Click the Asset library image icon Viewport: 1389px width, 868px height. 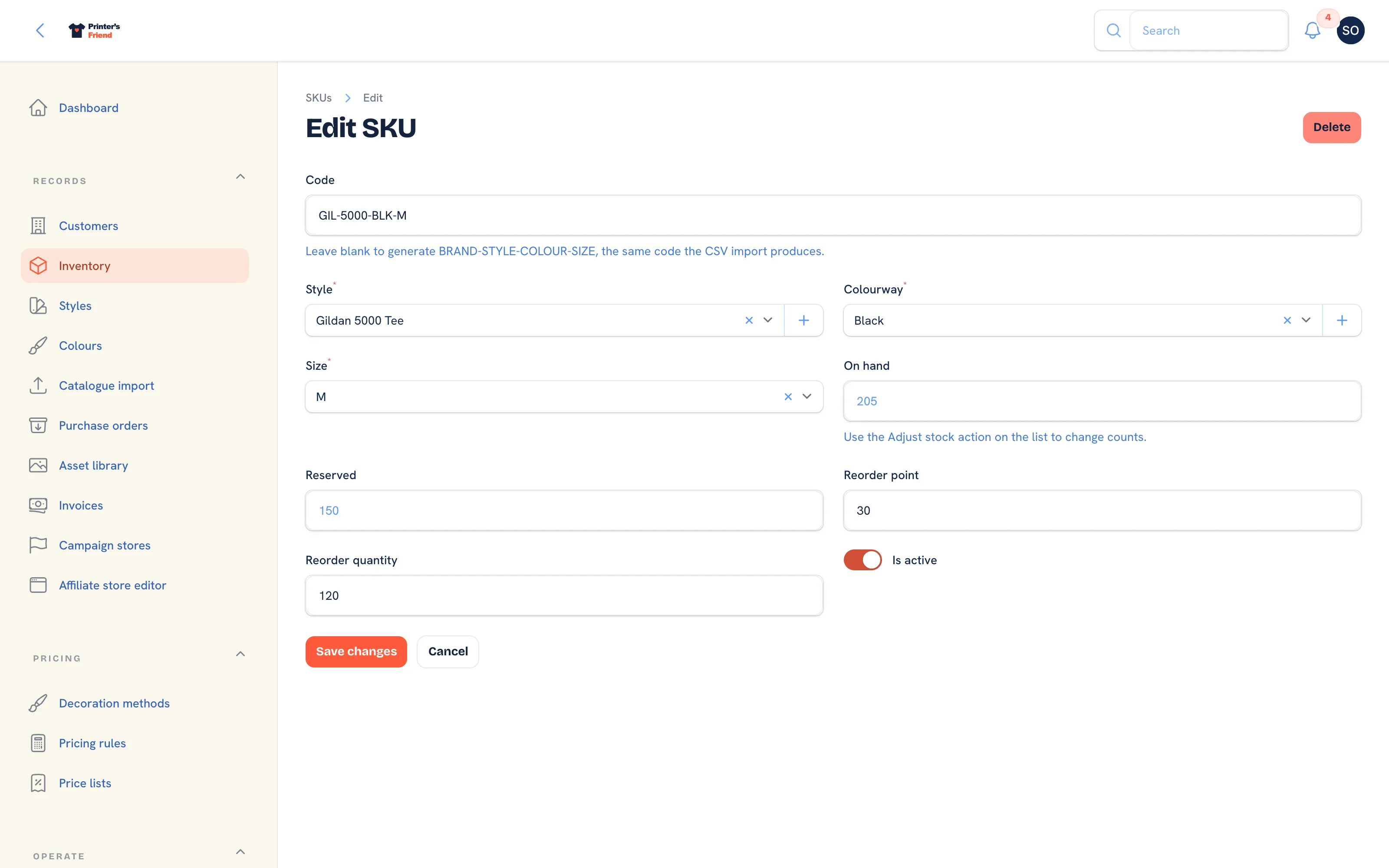point(38,466)
